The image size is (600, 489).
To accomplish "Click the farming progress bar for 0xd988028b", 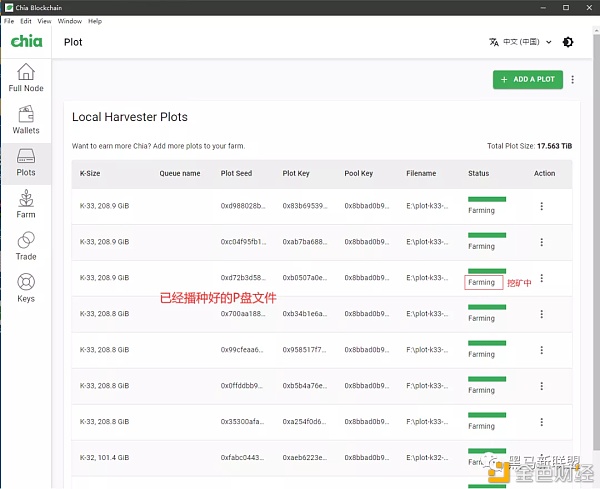I will coord(487,199).
